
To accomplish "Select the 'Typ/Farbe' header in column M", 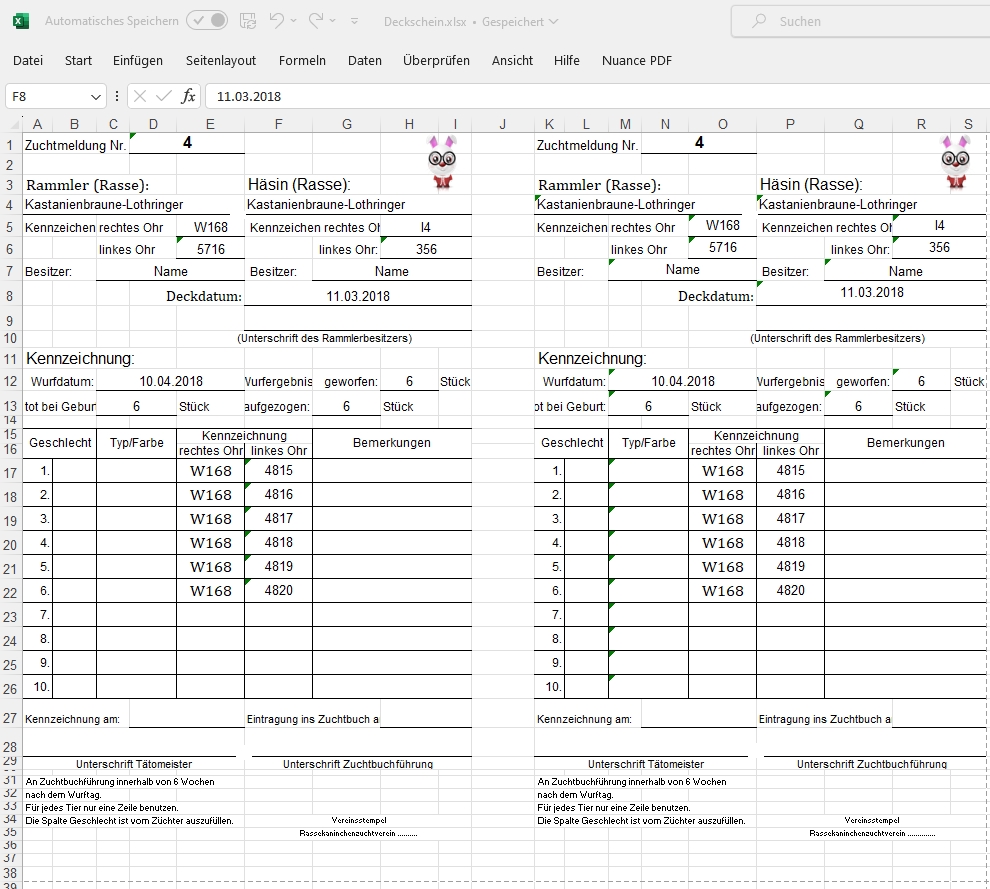I will tap(648, 443).
